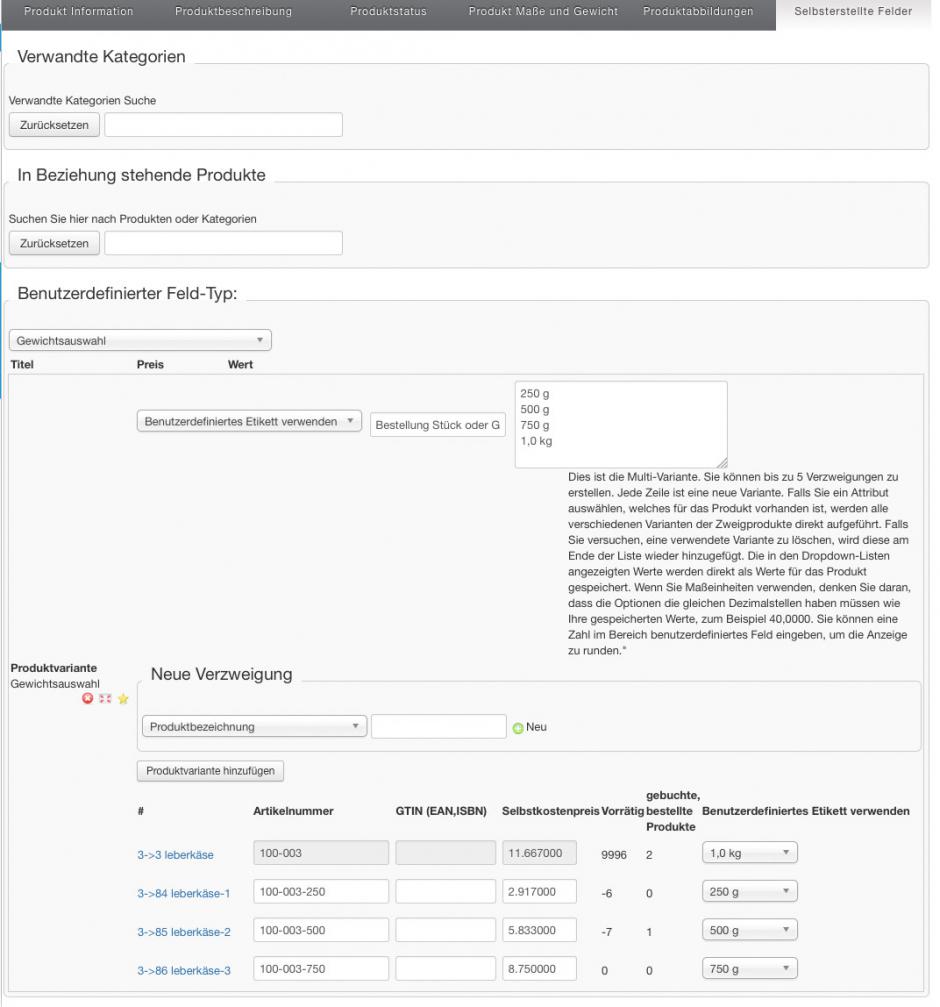The width and height of the screenshot is (940, 1007).
Task: Focus the Artikelnummer field containing 100-003-500
Action: 320,930
